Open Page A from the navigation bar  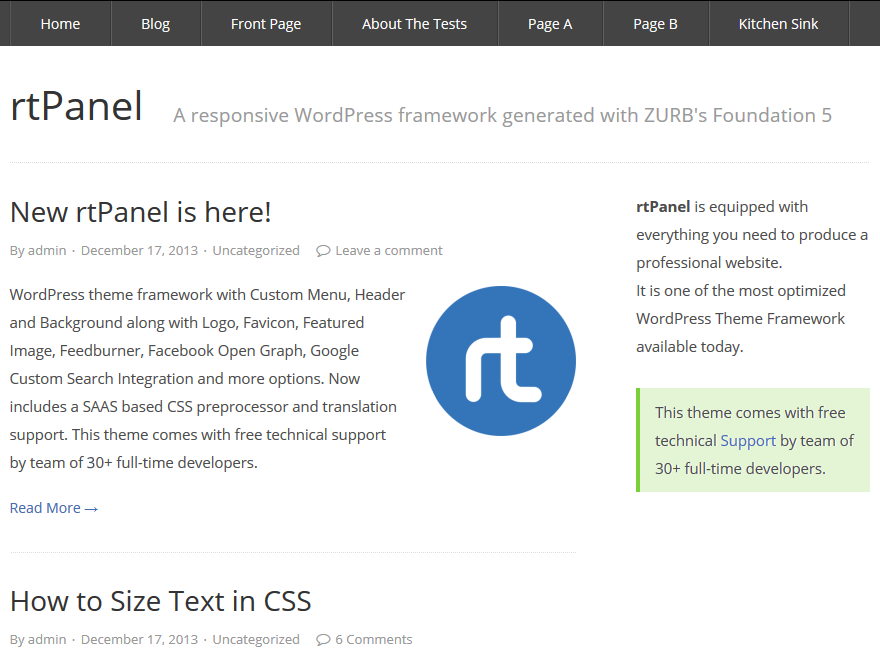coord(550,23)
